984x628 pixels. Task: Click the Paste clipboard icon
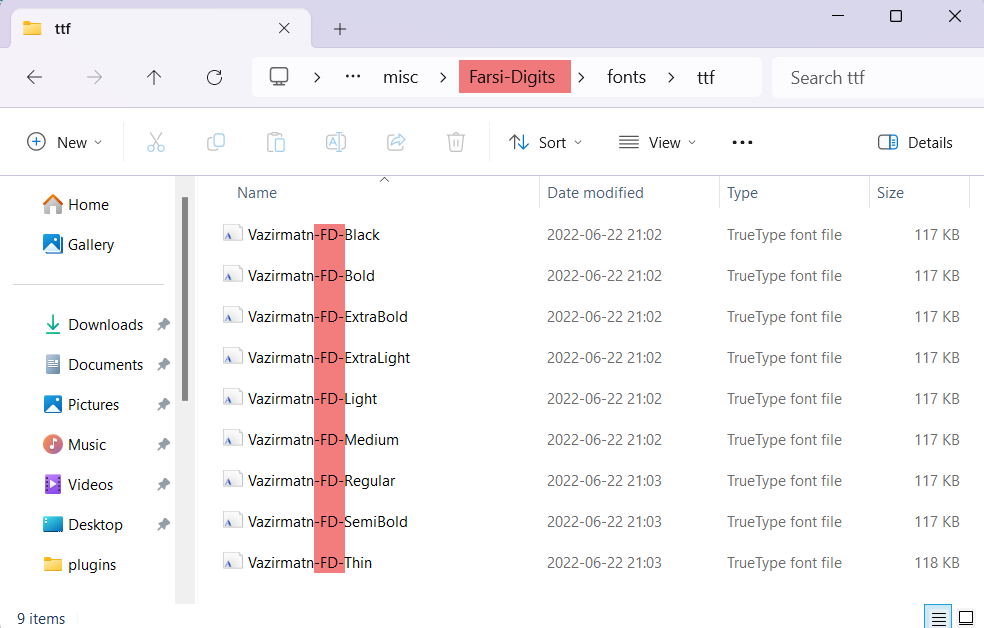coord(276,142)
